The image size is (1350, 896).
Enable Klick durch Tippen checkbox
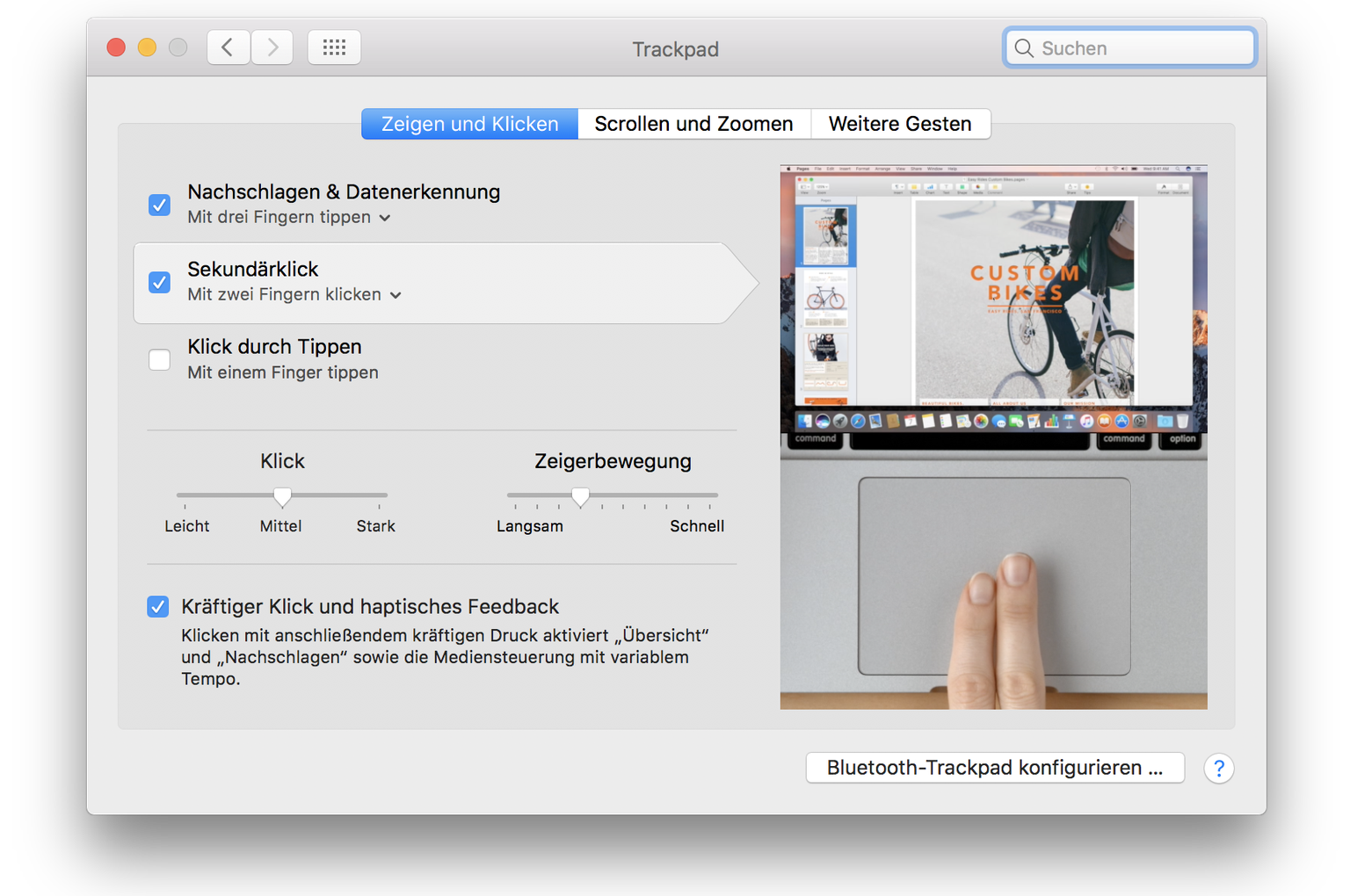point(159,359)
